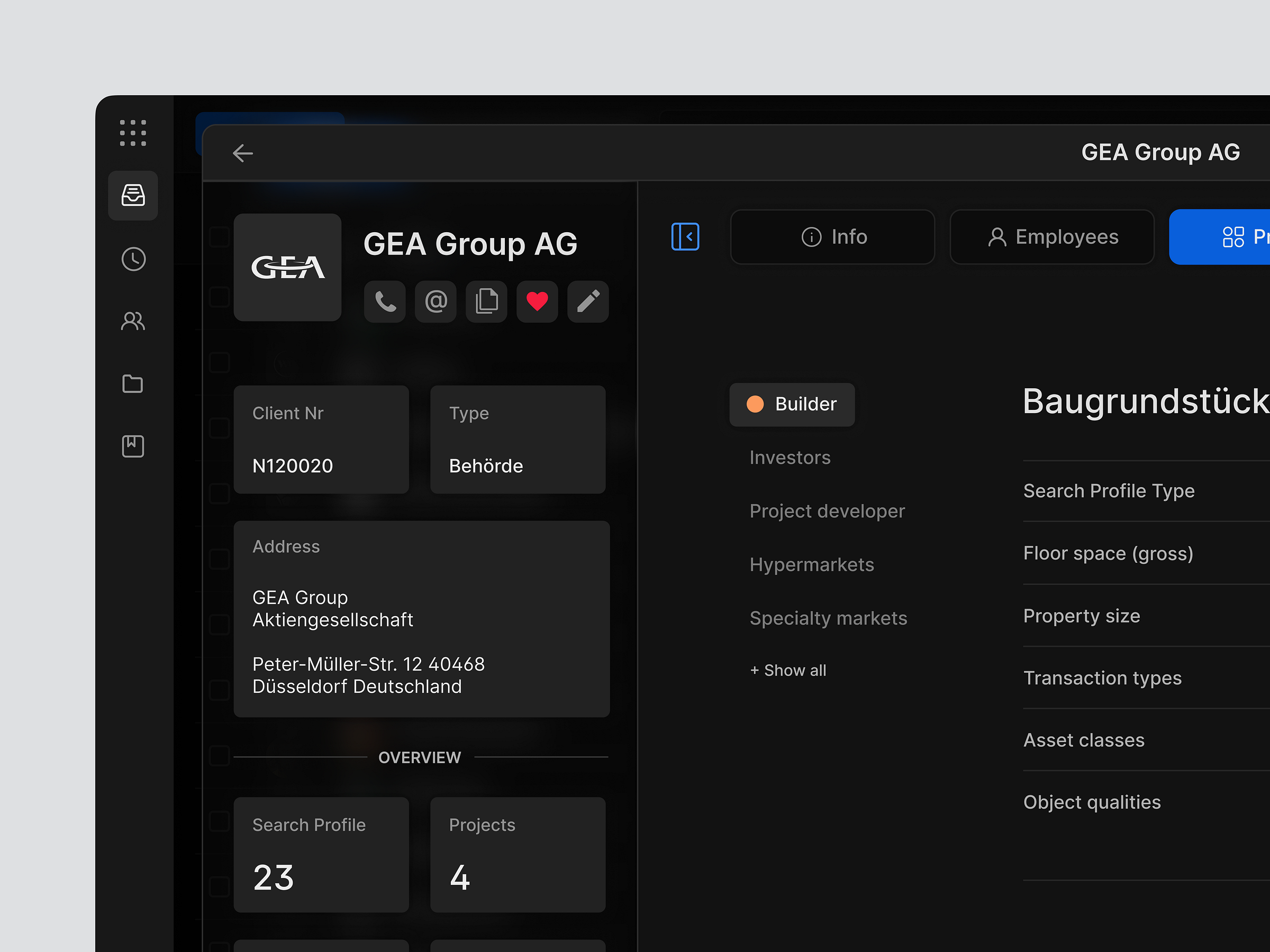Open the contacts people sidebar icon

133,321
